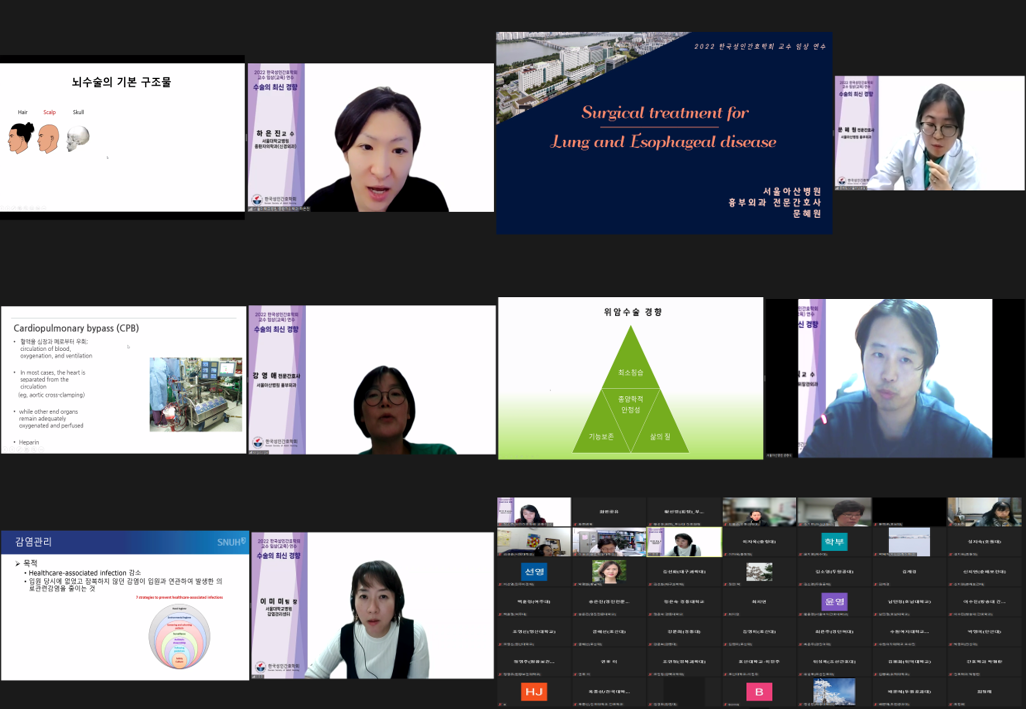Select the purple 윤영 avatar tile
The image size is (1026, 709).
(834, 602)
